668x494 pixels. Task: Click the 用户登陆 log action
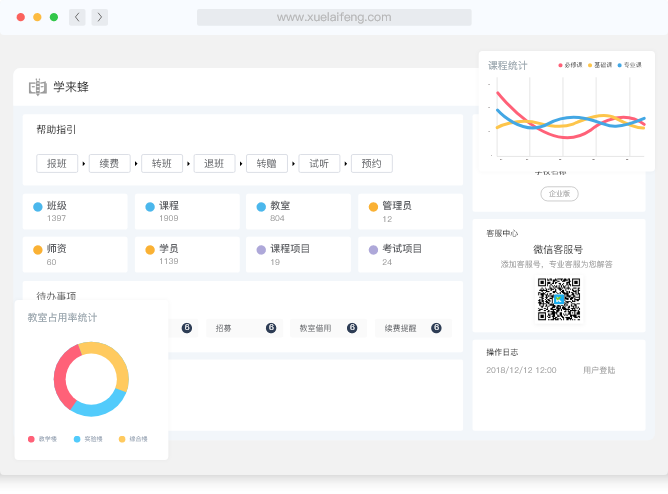pyautogui.click(x=599, y=370)
